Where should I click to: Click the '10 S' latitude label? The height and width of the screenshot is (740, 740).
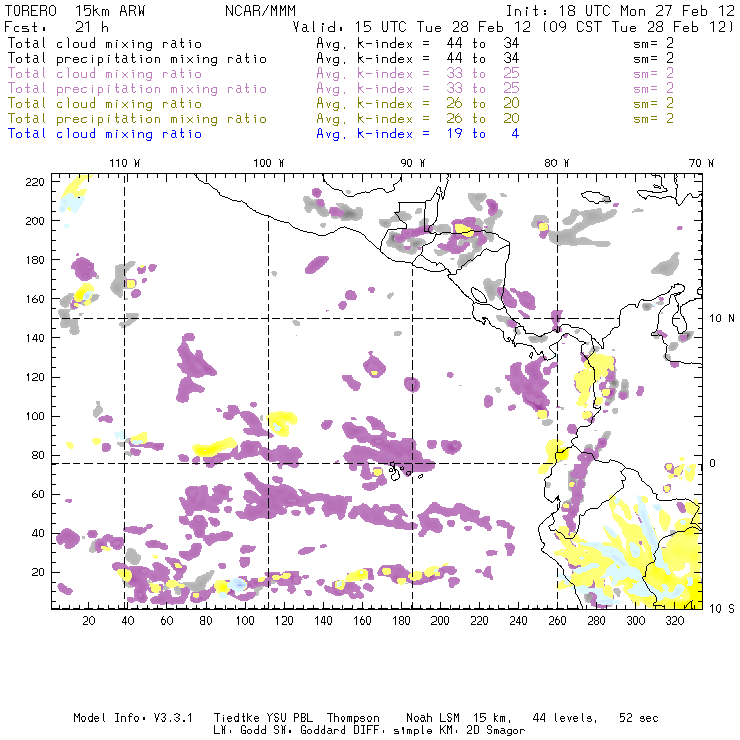pos(722,609)
